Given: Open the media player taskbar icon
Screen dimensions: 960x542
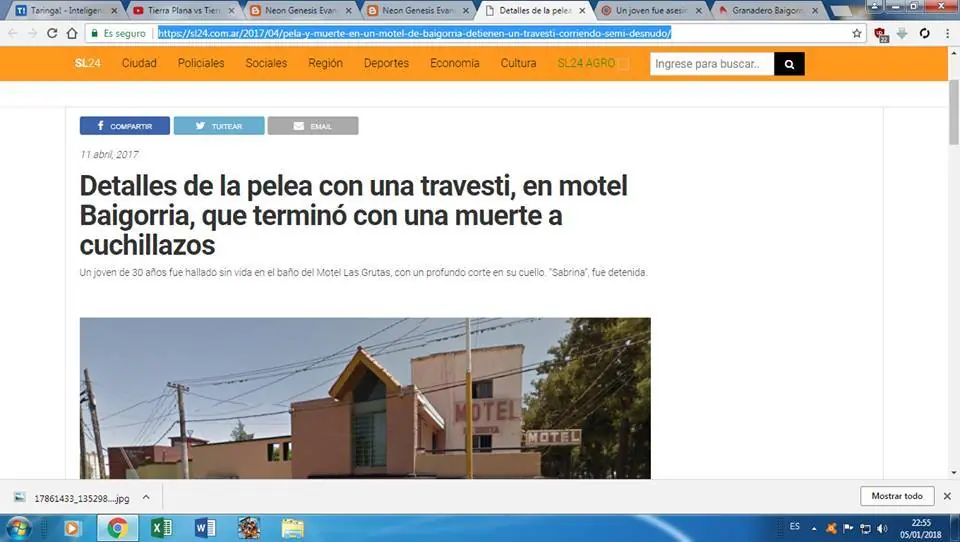Looking at the screenshot, I should click(72, 528).
